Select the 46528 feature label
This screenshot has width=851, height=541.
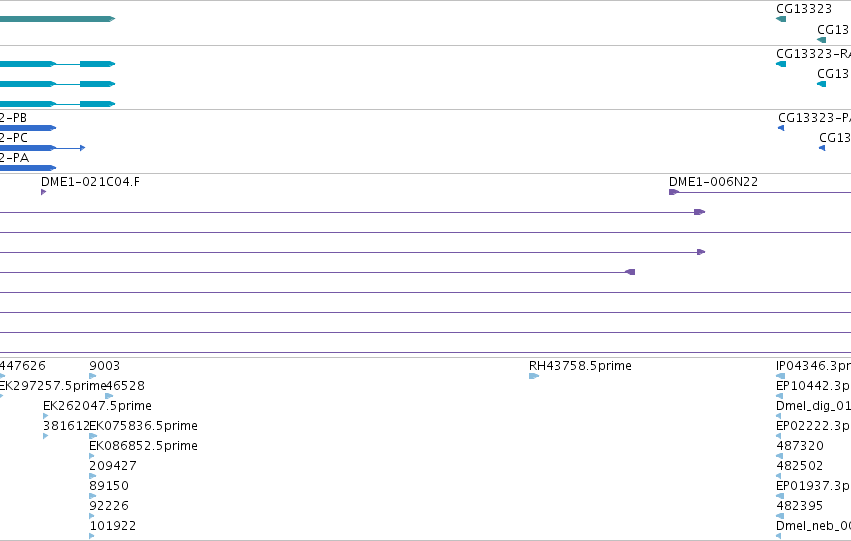[x=125, y=386]
